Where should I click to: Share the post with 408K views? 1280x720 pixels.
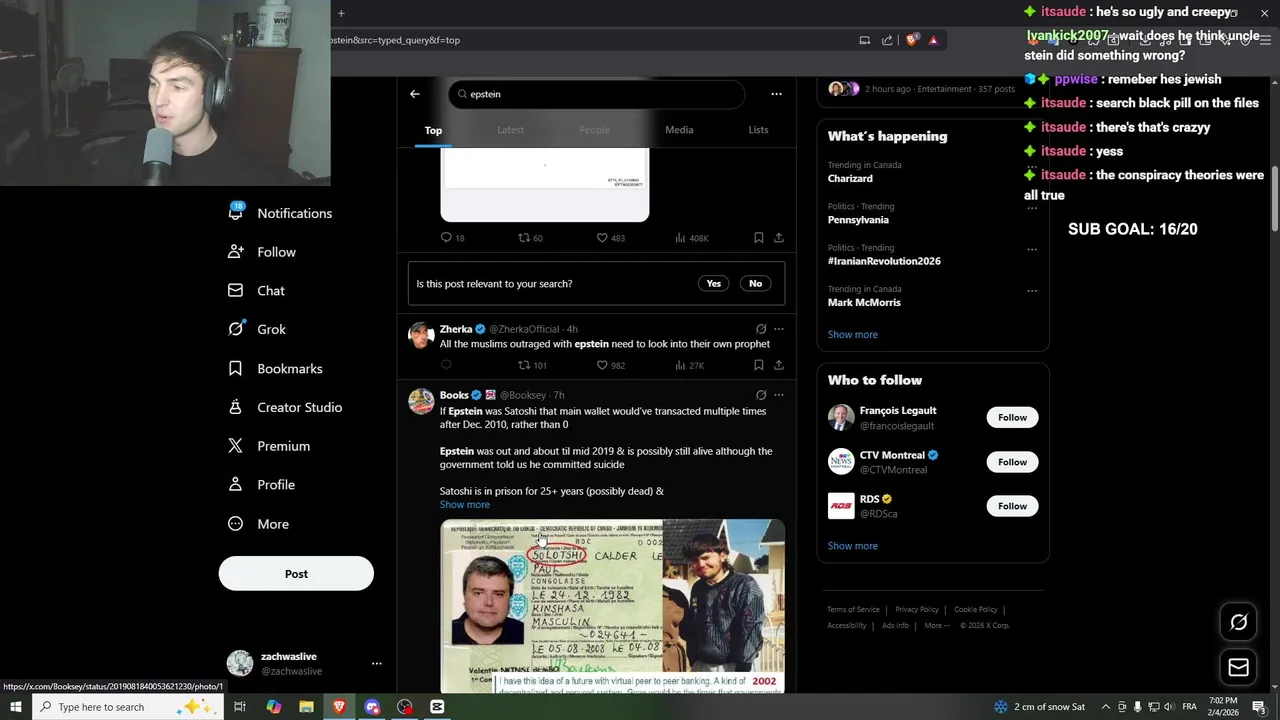click(x=778, y=238)
